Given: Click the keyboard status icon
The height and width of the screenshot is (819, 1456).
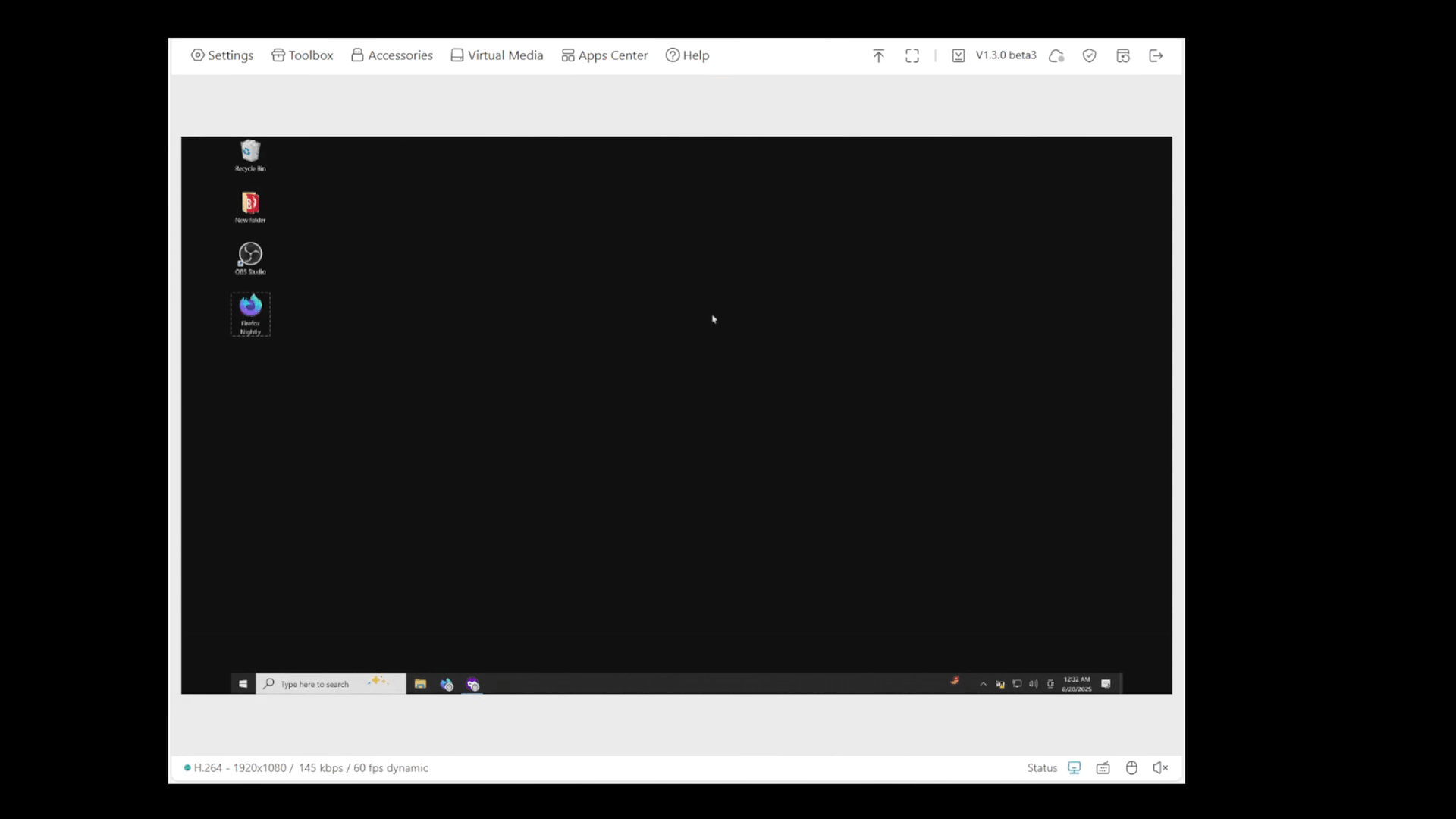Looking at the screenshot, I should (1103, 768).
